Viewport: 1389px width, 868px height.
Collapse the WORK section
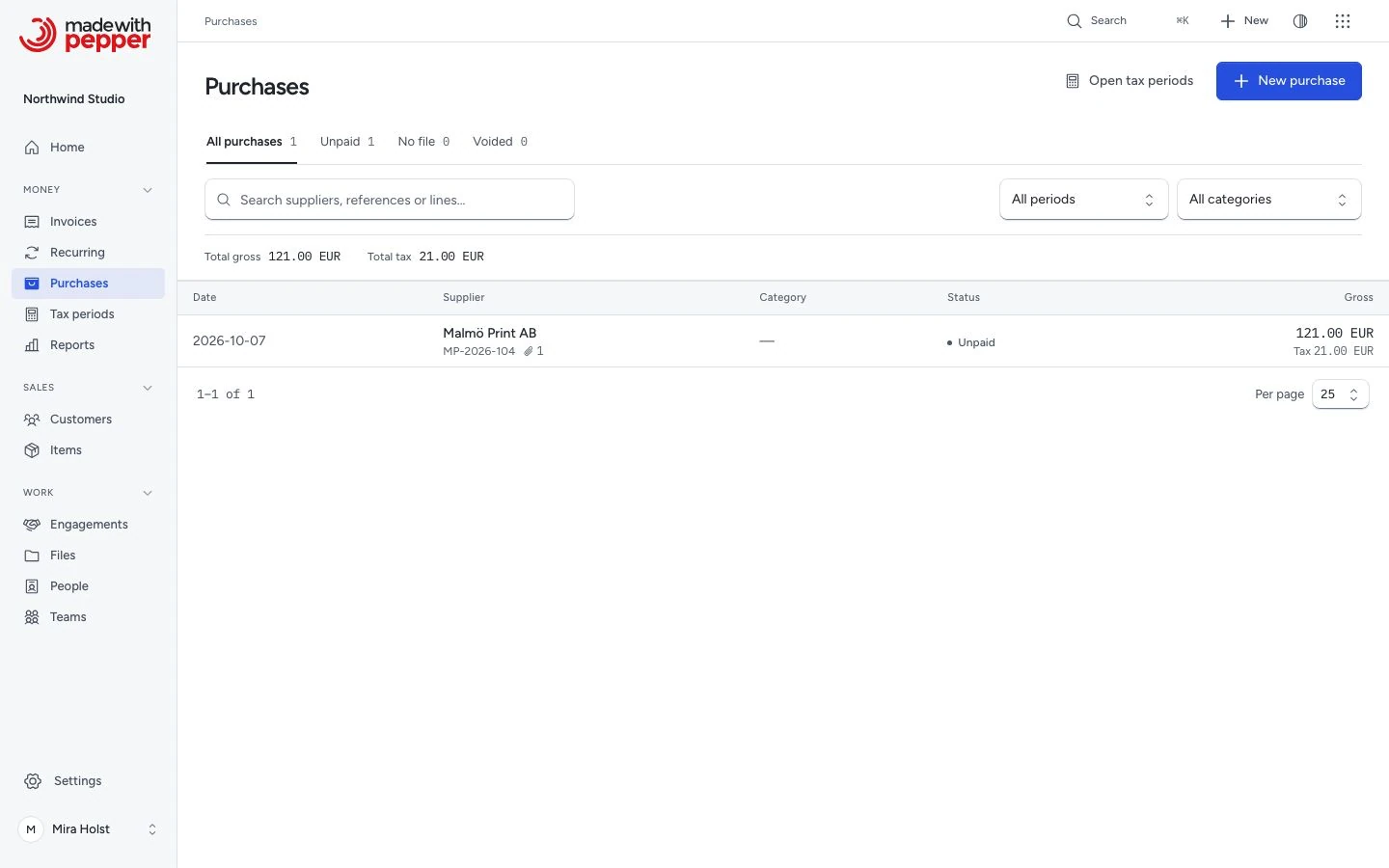point(148,493)
